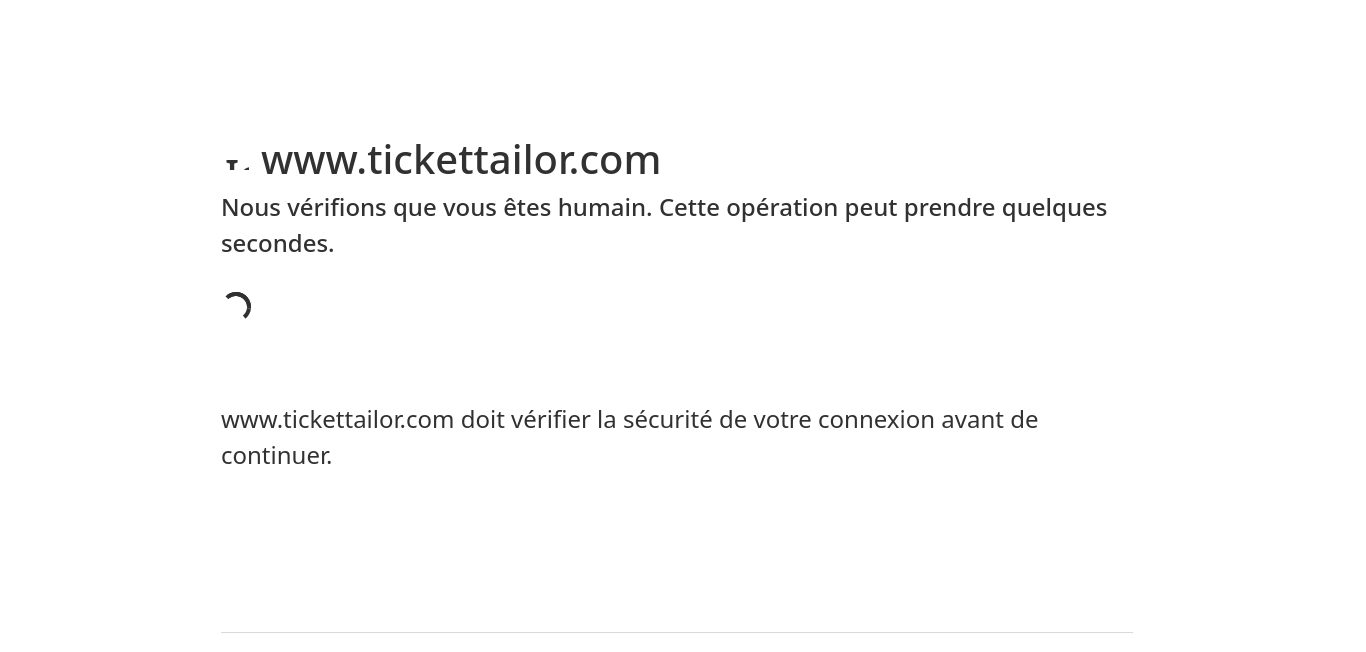Click "peut prendre quelques" in the message
Image resolution: width=1366 pixels, height=652 pixels.
tap(975, 208)
